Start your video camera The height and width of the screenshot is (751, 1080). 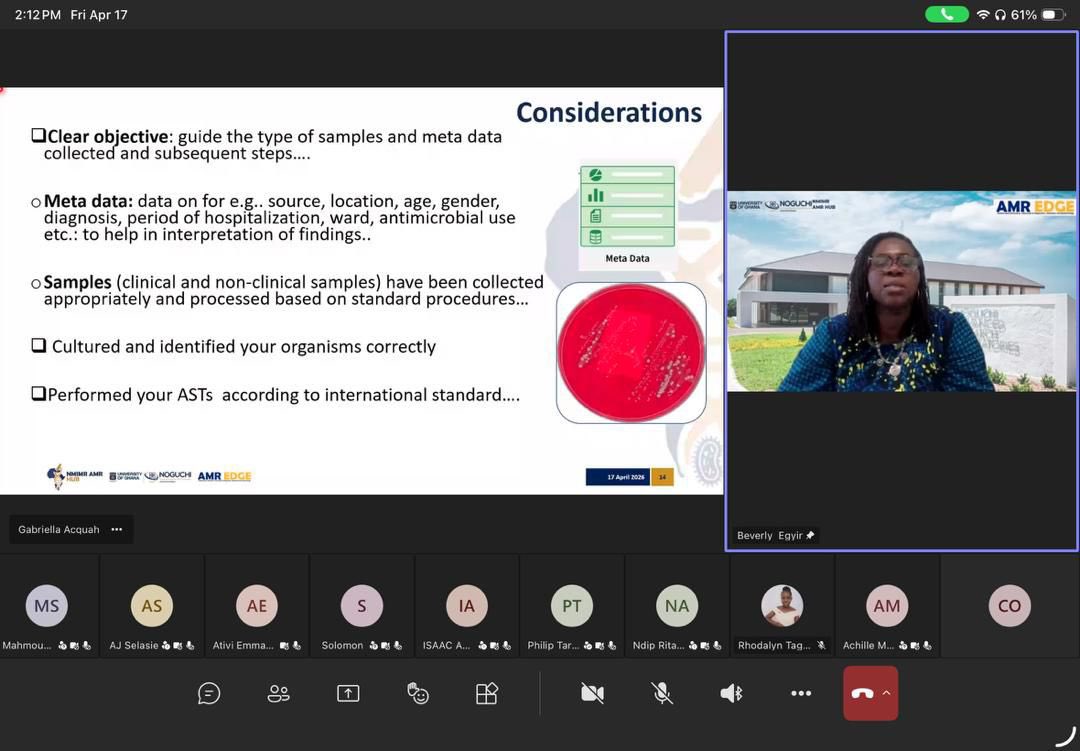(592, 693)
